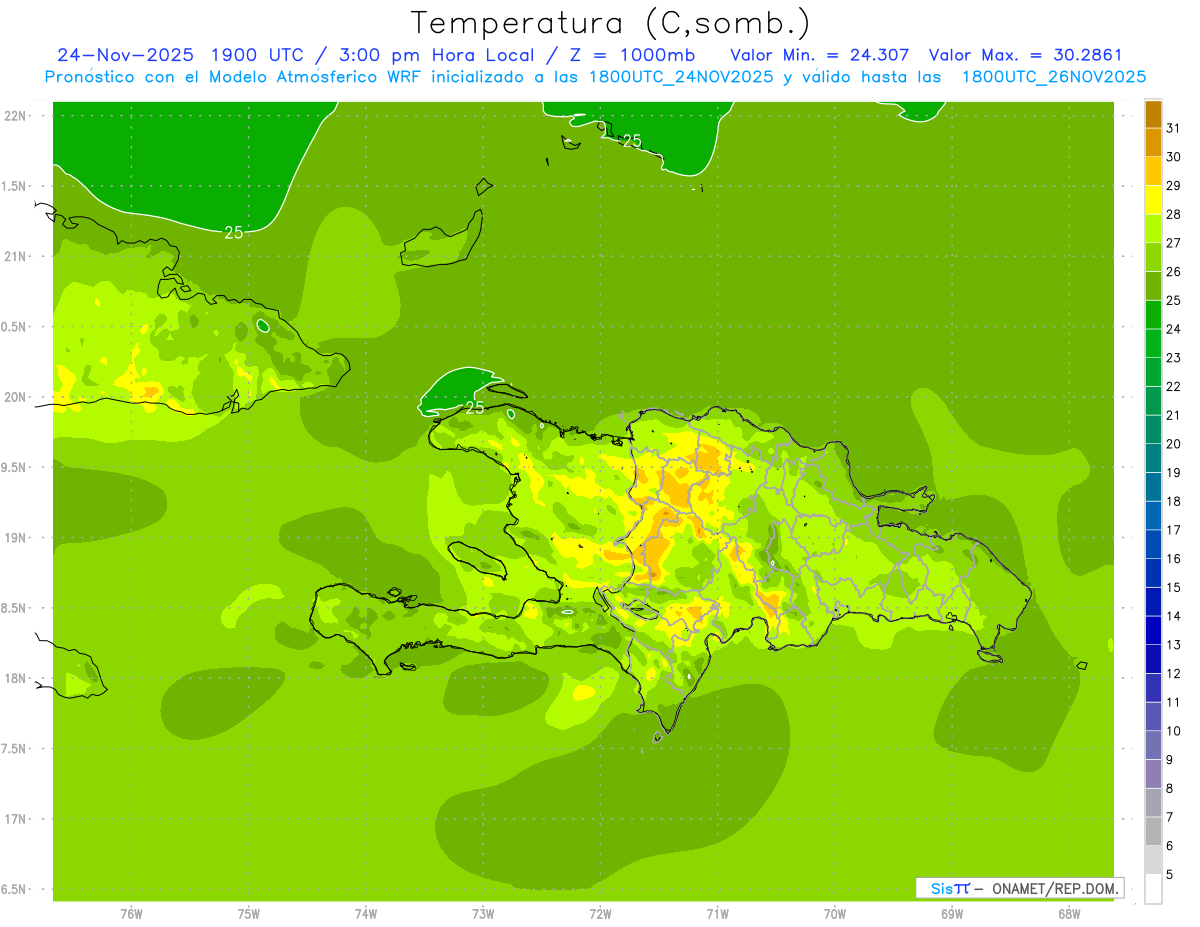Click the legend value "25" on the color scale

[1174, 300]
